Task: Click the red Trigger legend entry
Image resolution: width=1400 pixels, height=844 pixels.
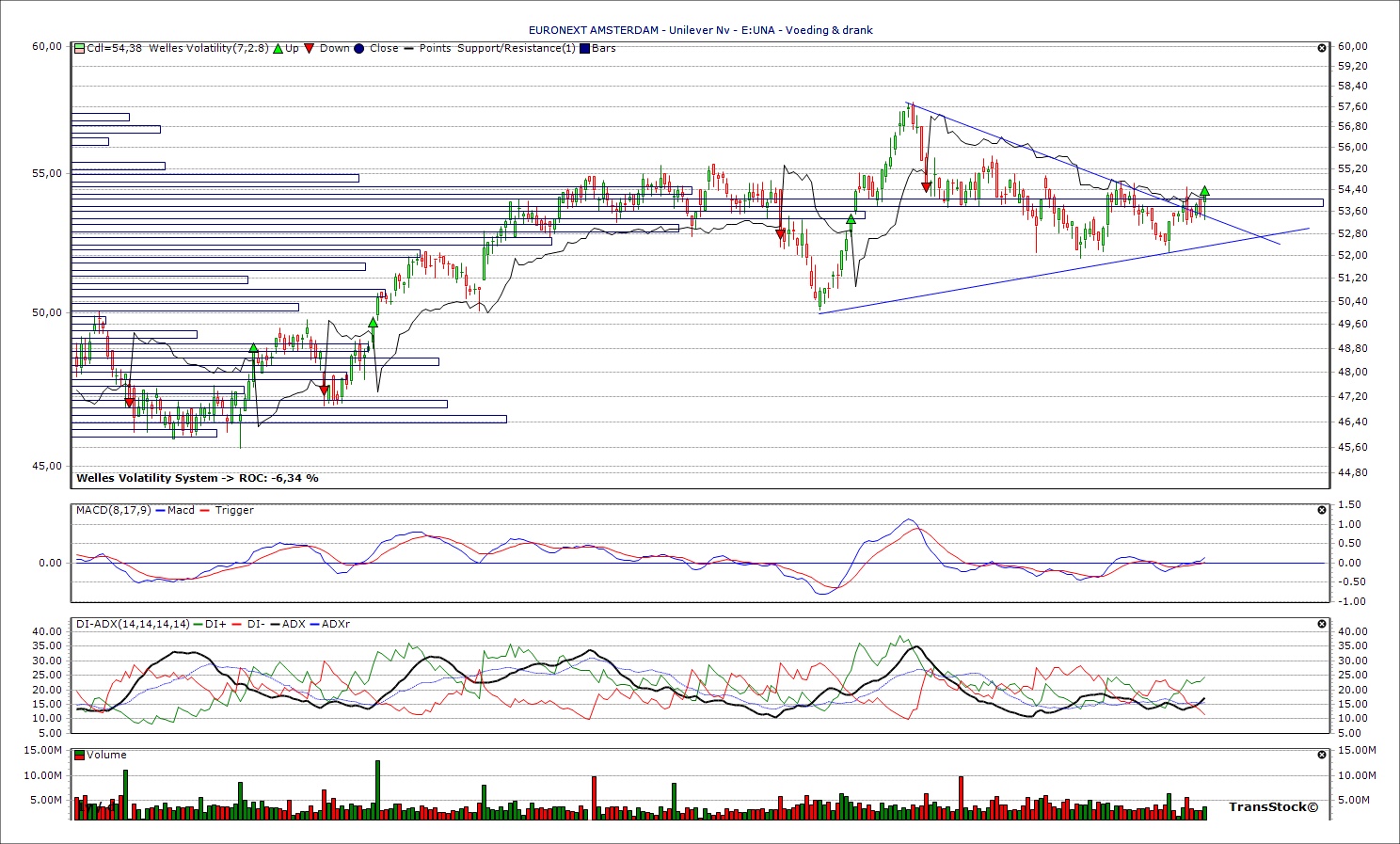Action: tap(227, 510)
